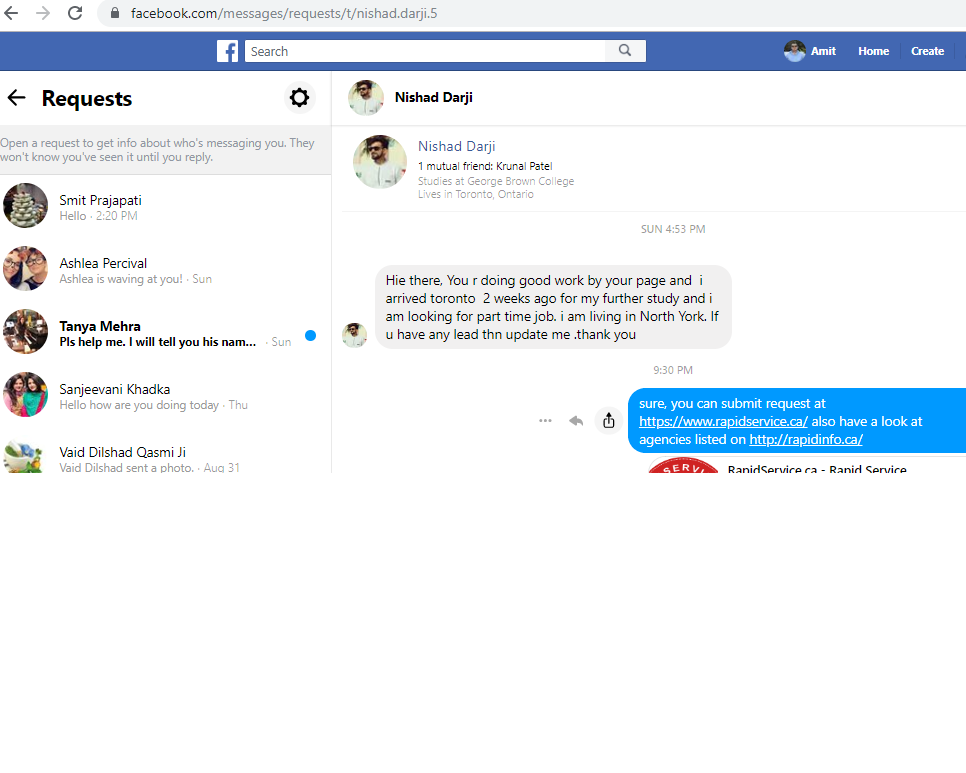Click the search magnifier button
966x773 pixels.
point(625,51)
